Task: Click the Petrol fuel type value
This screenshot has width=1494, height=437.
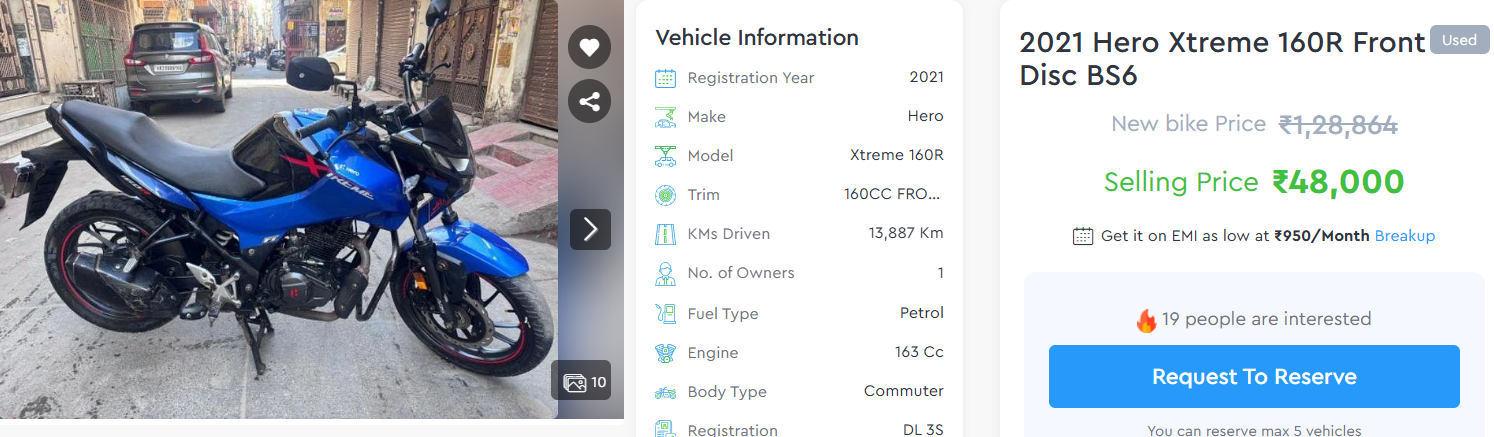Action: [x=922, y=313]
